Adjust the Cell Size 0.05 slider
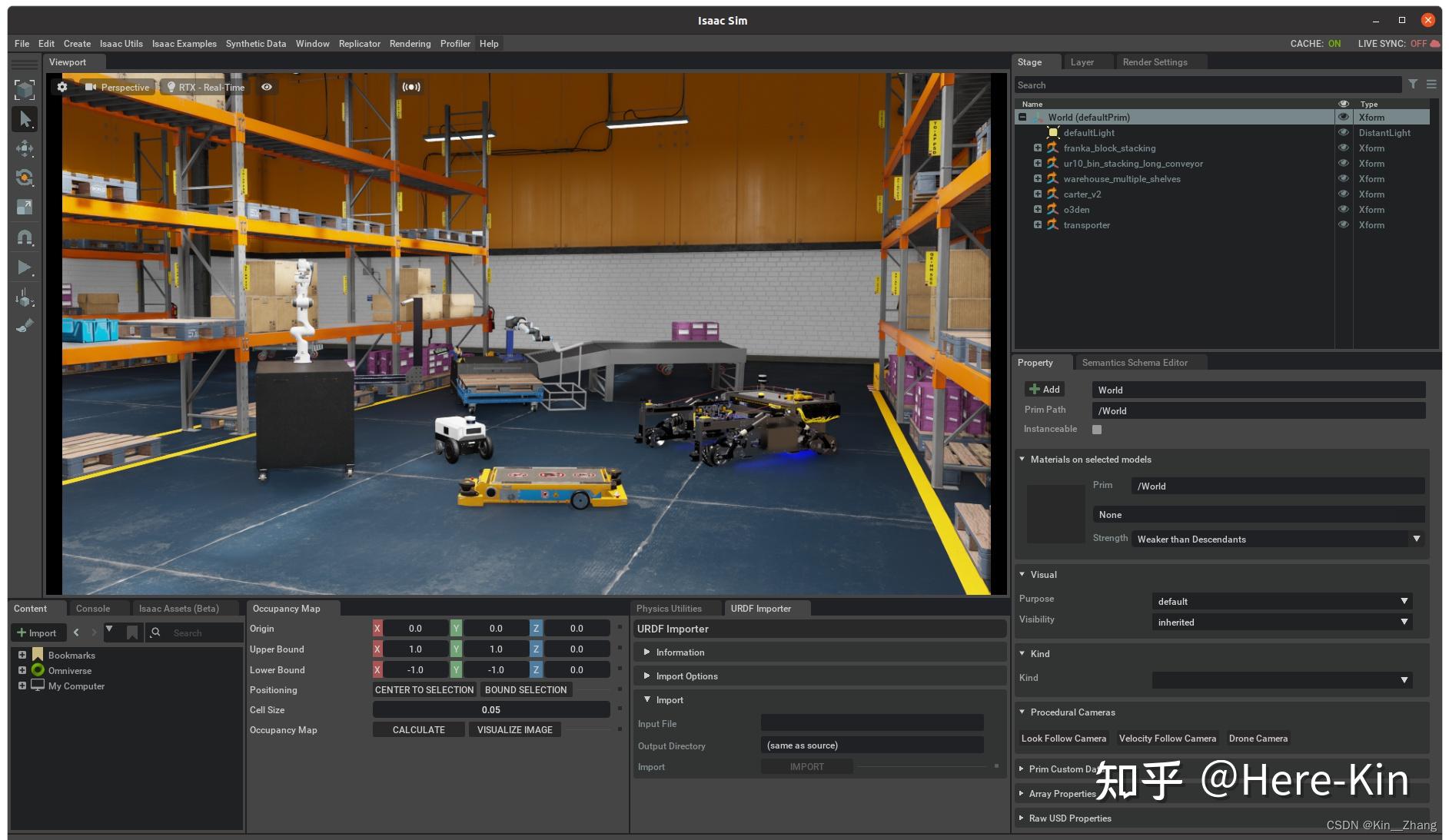 [x=491, y=710]
